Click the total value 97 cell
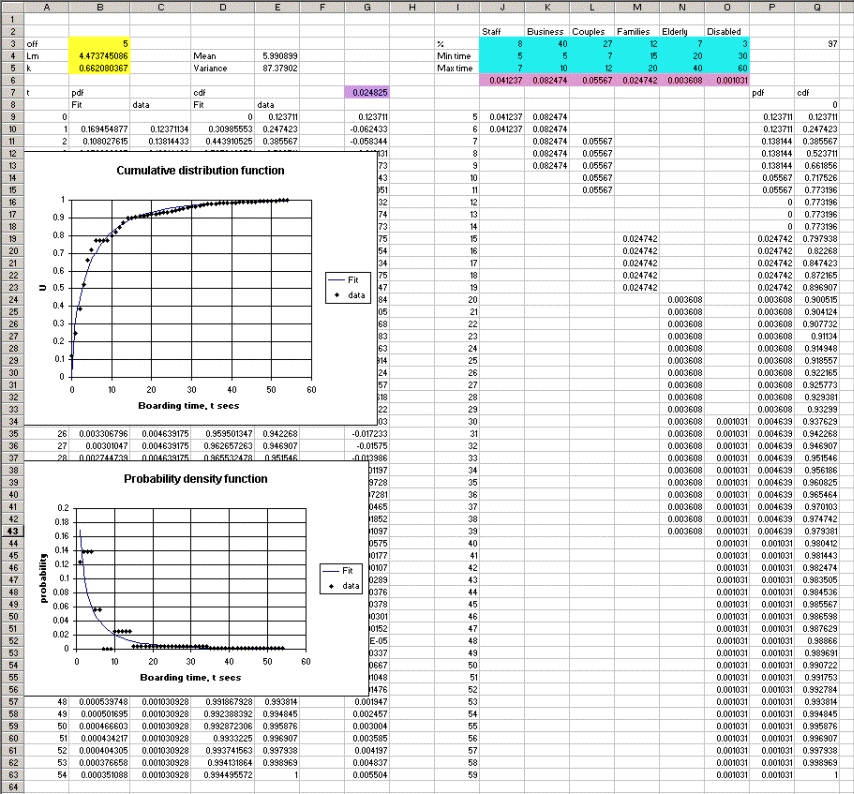The image size is (854, 794). 817,44
